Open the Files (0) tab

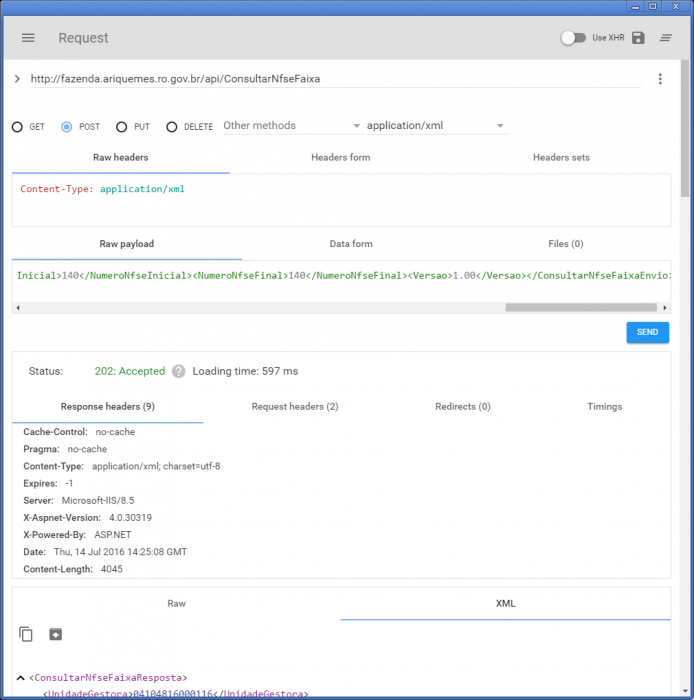pyautogui.click(x=565, y=244)
